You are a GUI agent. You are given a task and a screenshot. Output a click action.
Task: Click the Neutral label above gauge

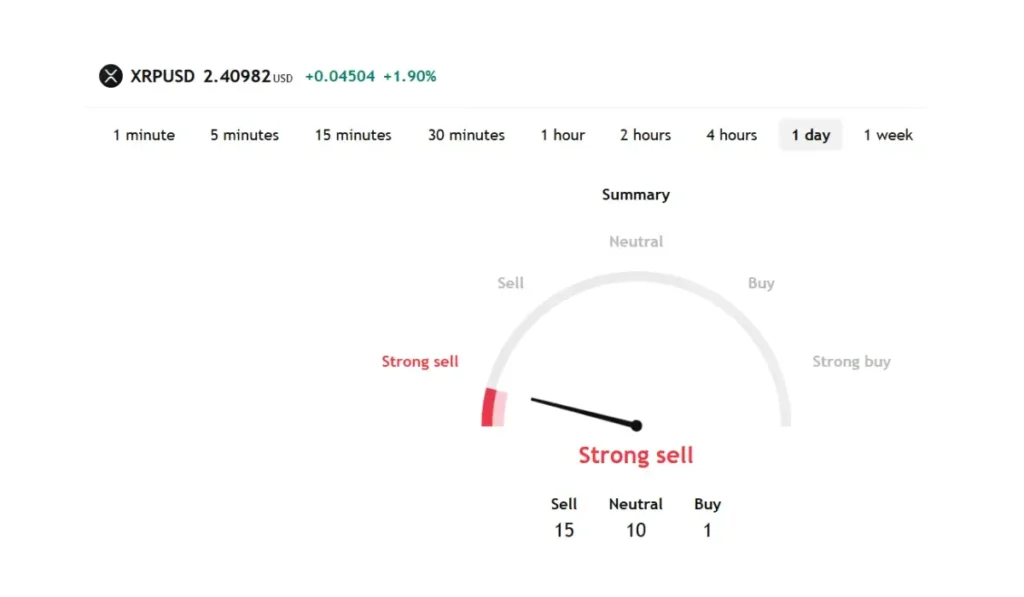point(636,242)
